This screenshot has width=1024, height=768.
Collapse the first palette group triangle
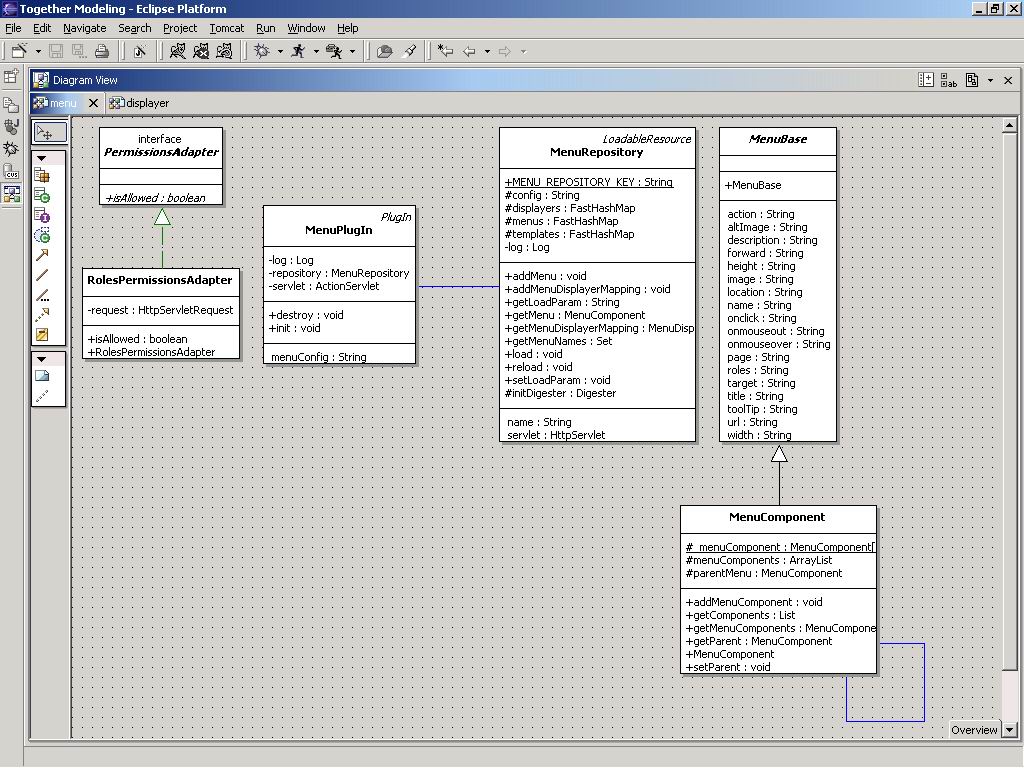[x=42, y=158]
